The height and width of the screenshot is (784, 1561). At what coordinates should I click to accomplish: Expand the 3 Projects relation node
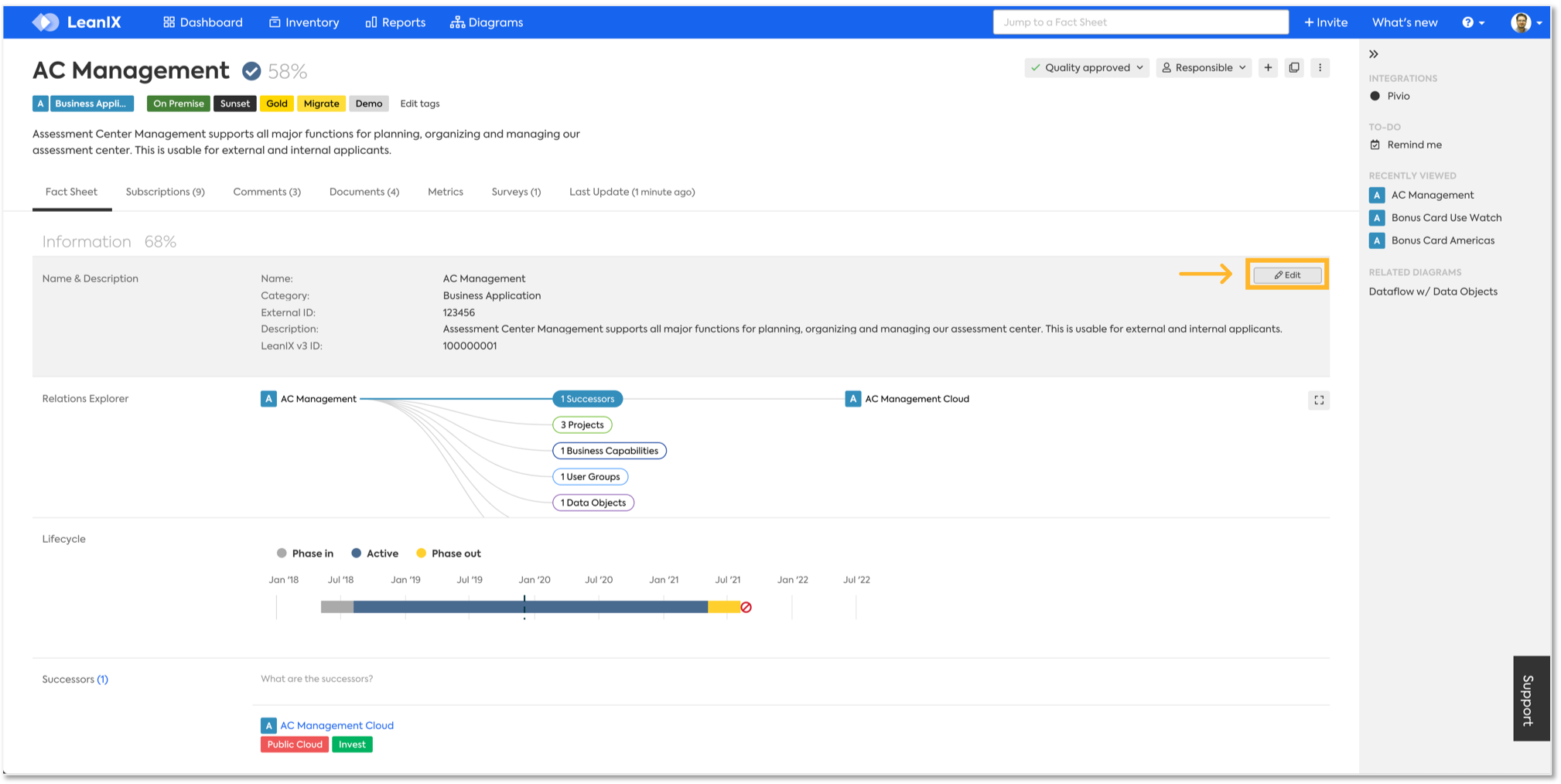[x=582, y=424]
